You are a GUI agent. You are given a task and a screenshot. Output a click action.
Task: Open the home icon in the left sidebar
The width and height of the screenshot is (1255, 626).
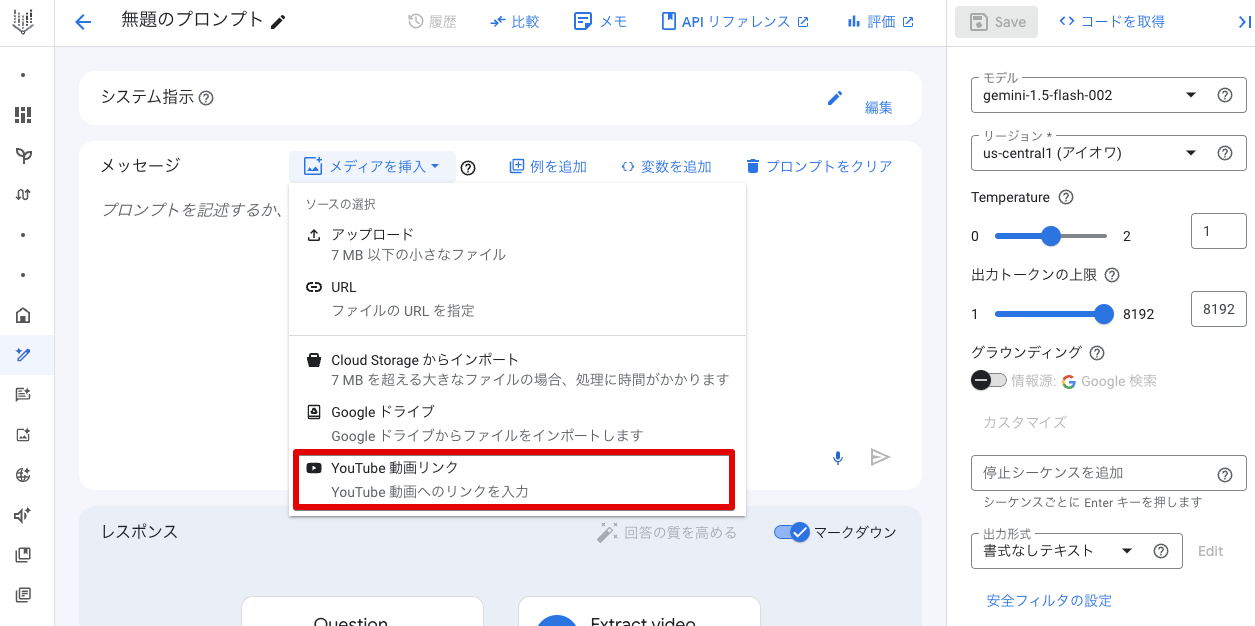click(x=21, y=316)
